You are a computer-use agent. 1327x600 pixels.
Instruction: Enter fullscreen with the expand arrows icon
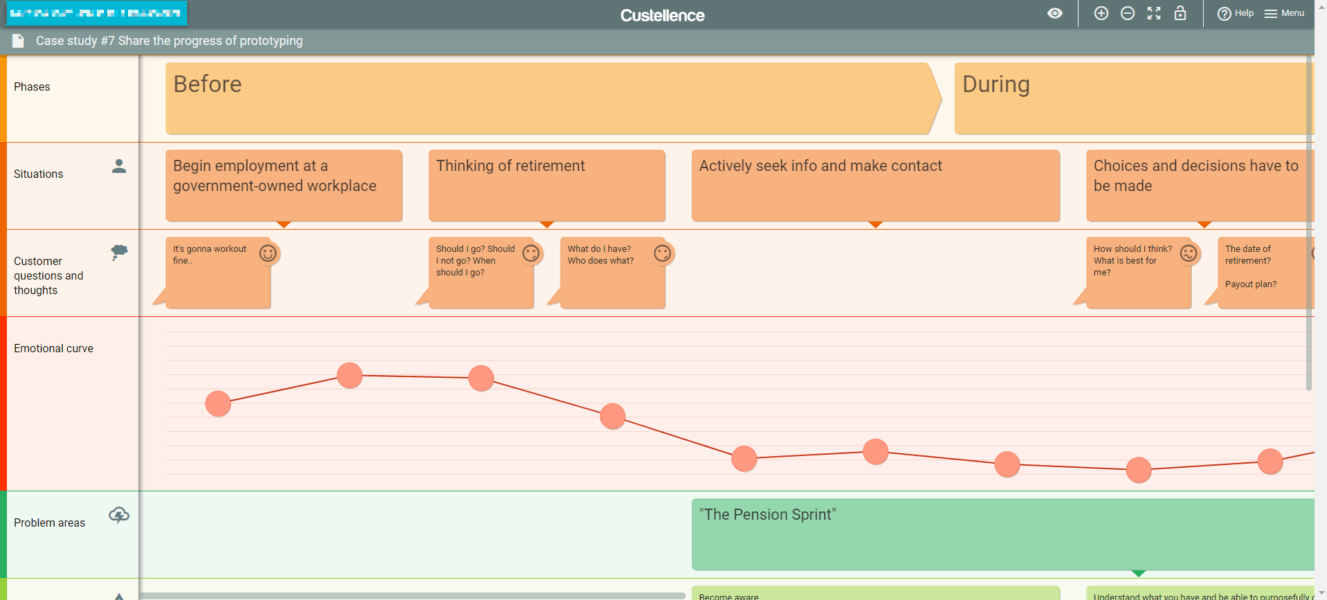1153,13
